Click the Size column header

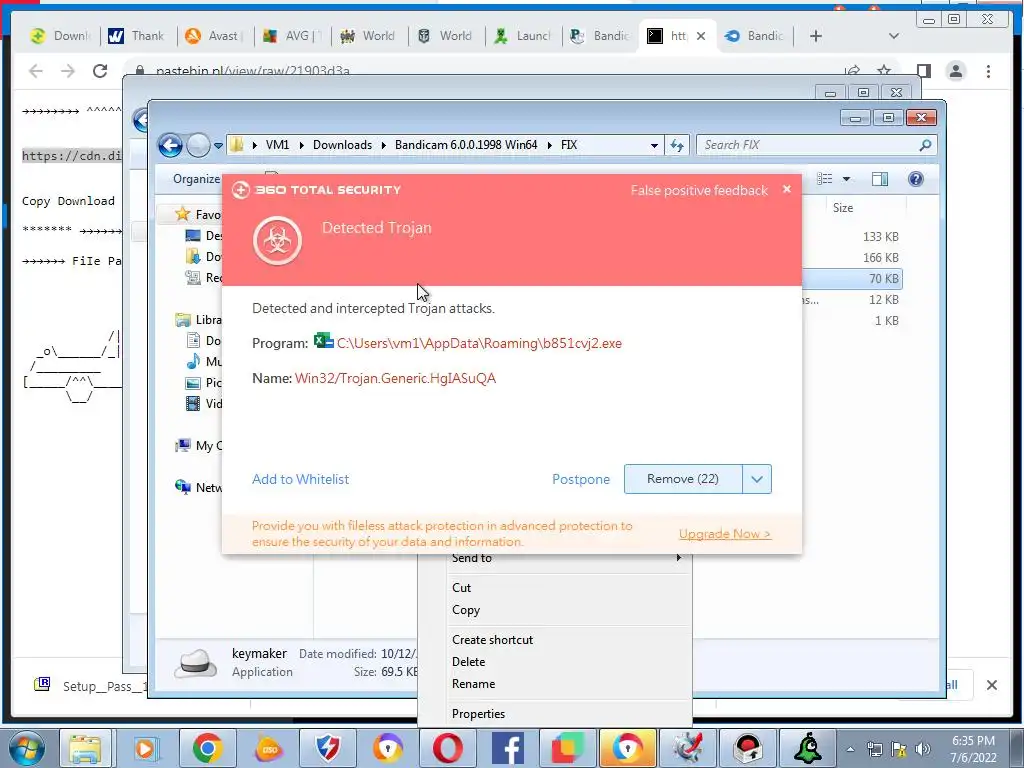tap(842, 208)
